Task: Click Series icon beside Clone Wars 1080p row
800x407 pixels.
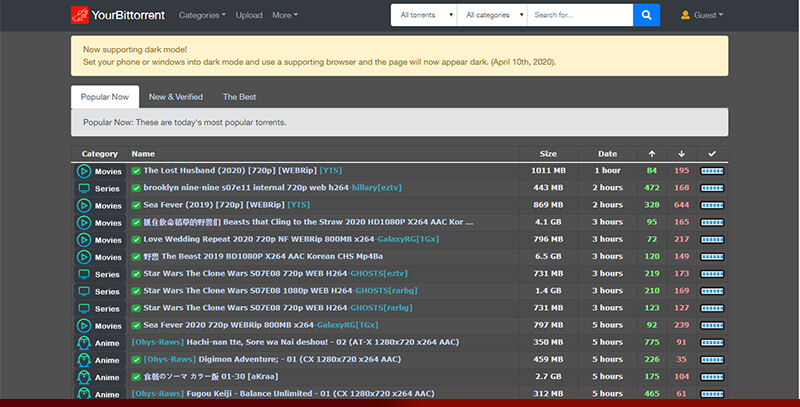Action: (x=84, y=291)
